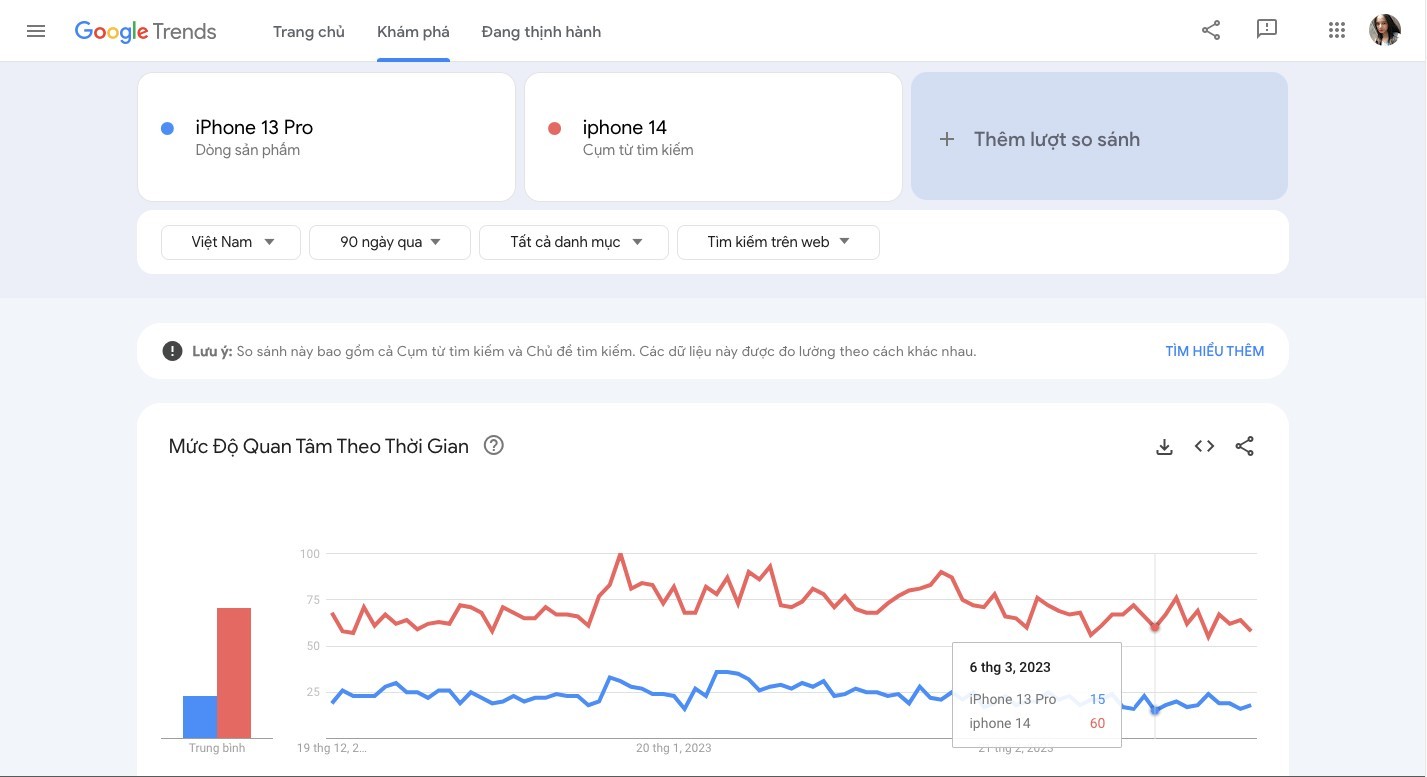Click the warning icon beside Lưu ý
The image size is (1427, 777).
(172, 351)
